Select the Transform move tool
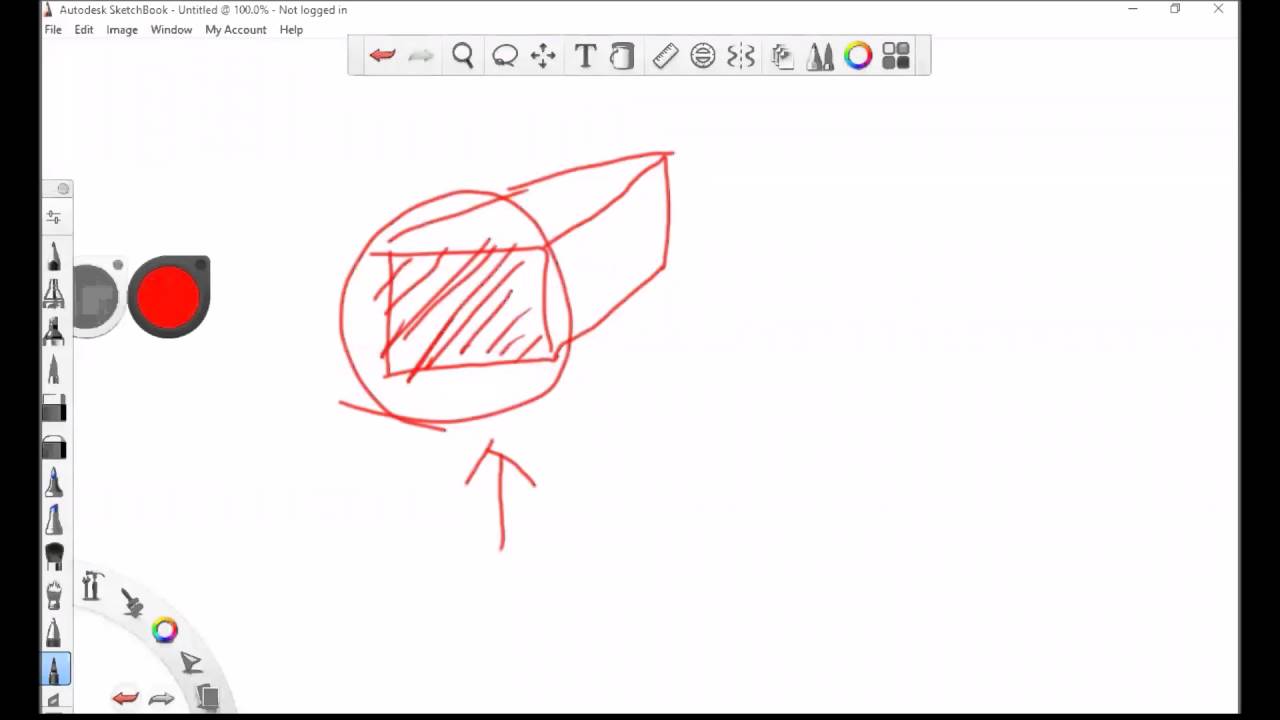 click(x=543, y=56)
